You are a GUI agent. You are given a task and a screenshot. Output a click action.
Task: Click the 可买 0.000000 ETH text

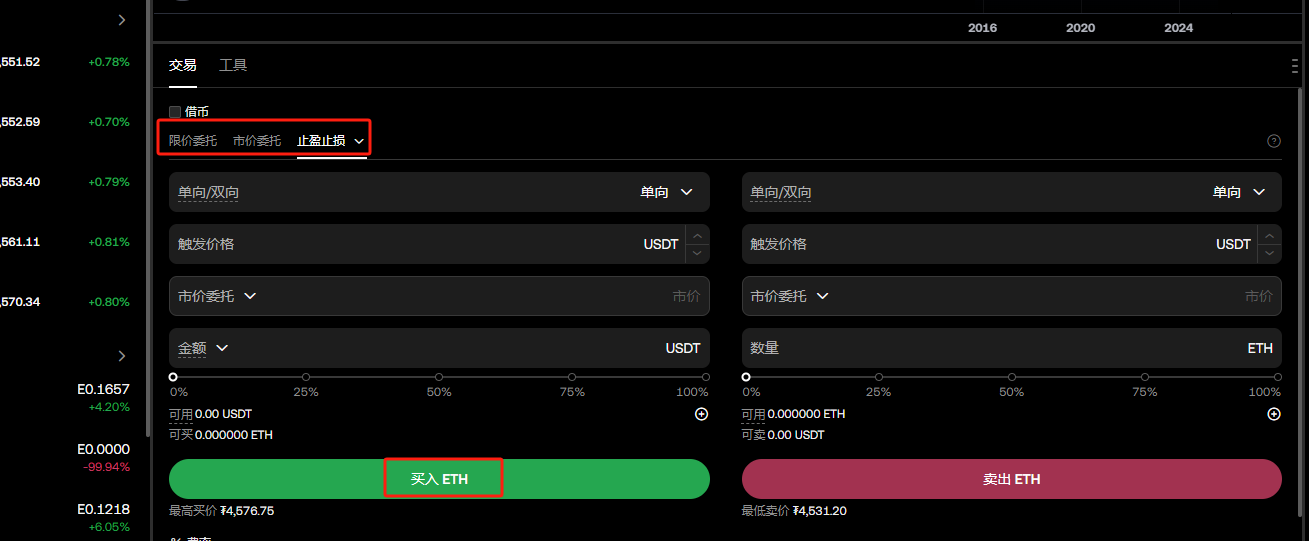click(221, 435)
